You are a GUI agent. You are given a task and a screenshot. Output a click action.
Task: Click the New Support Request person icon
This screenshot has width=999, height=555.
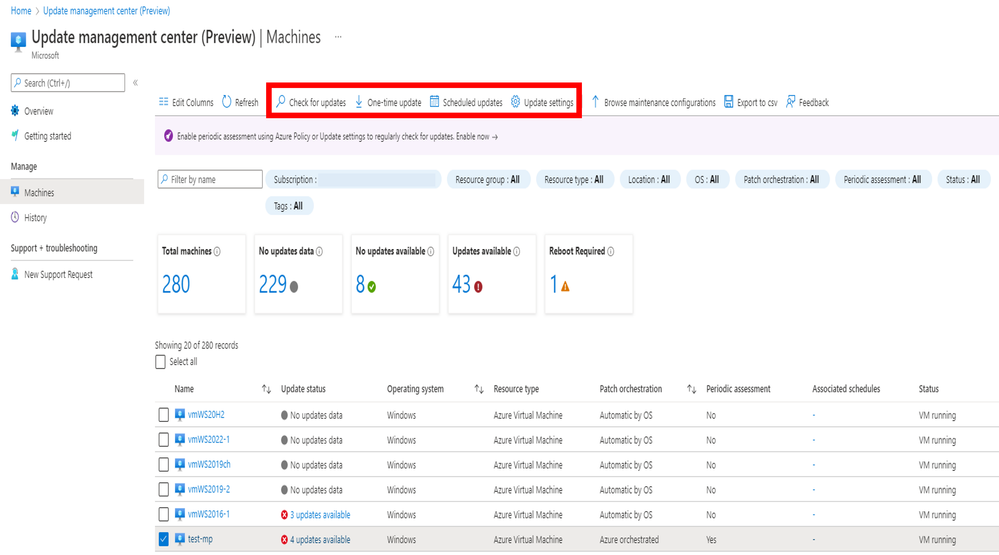coord(15,274)
